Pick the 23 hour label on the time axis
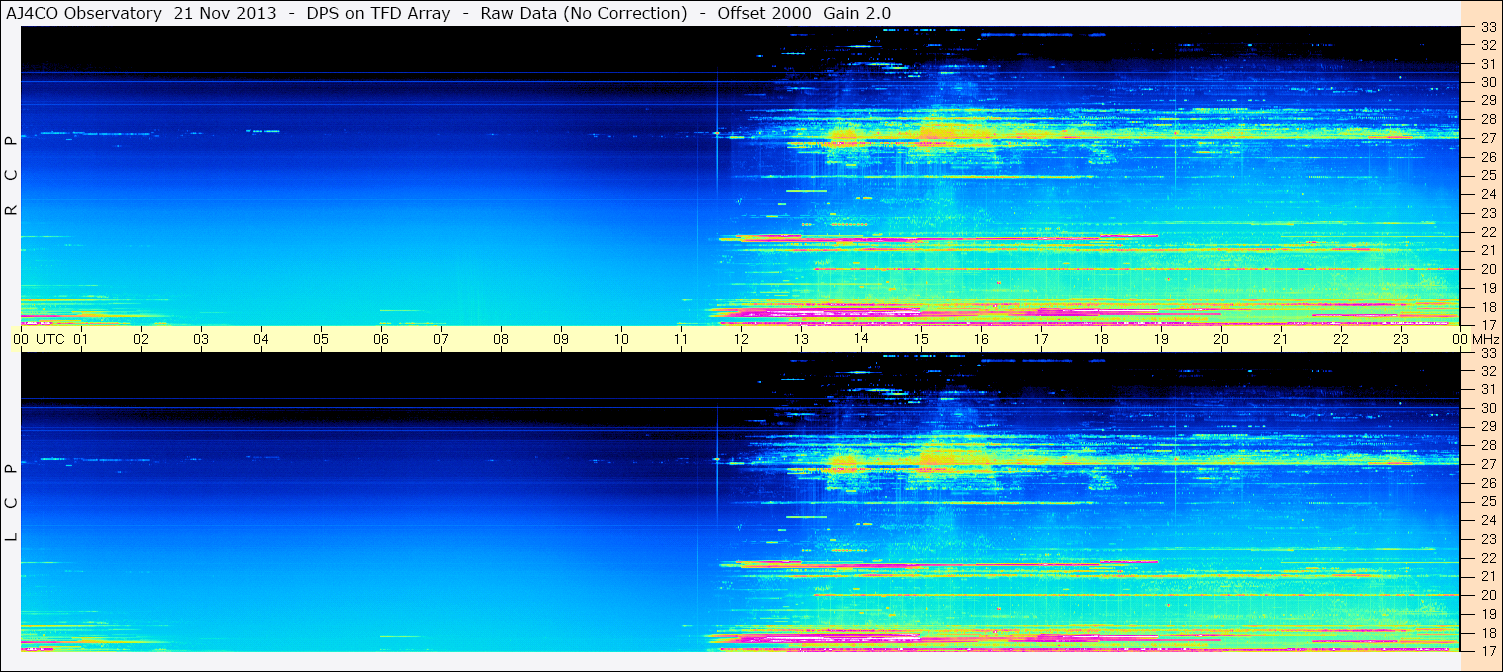 (x=1401, y=339)
